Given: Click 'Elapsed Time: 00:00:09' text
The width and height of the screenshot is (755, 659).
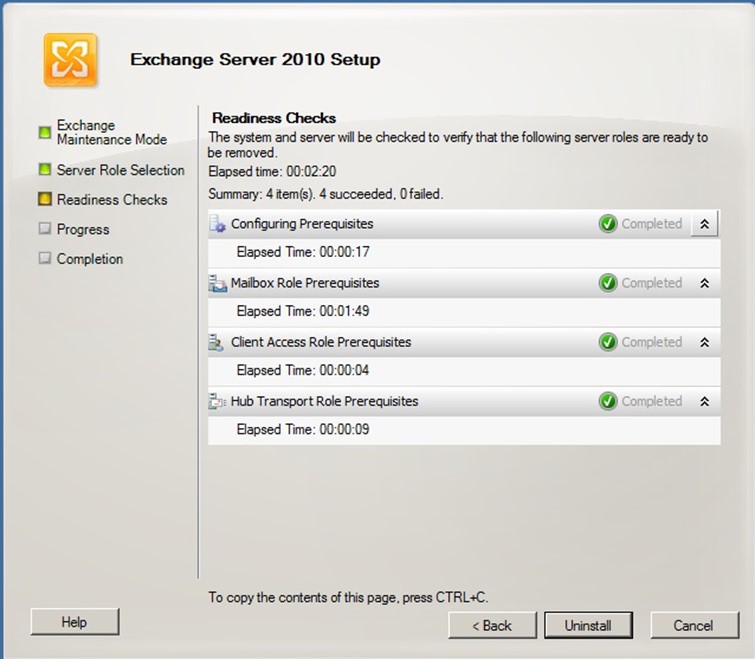Looking at the screenshot, I should 303,429.
